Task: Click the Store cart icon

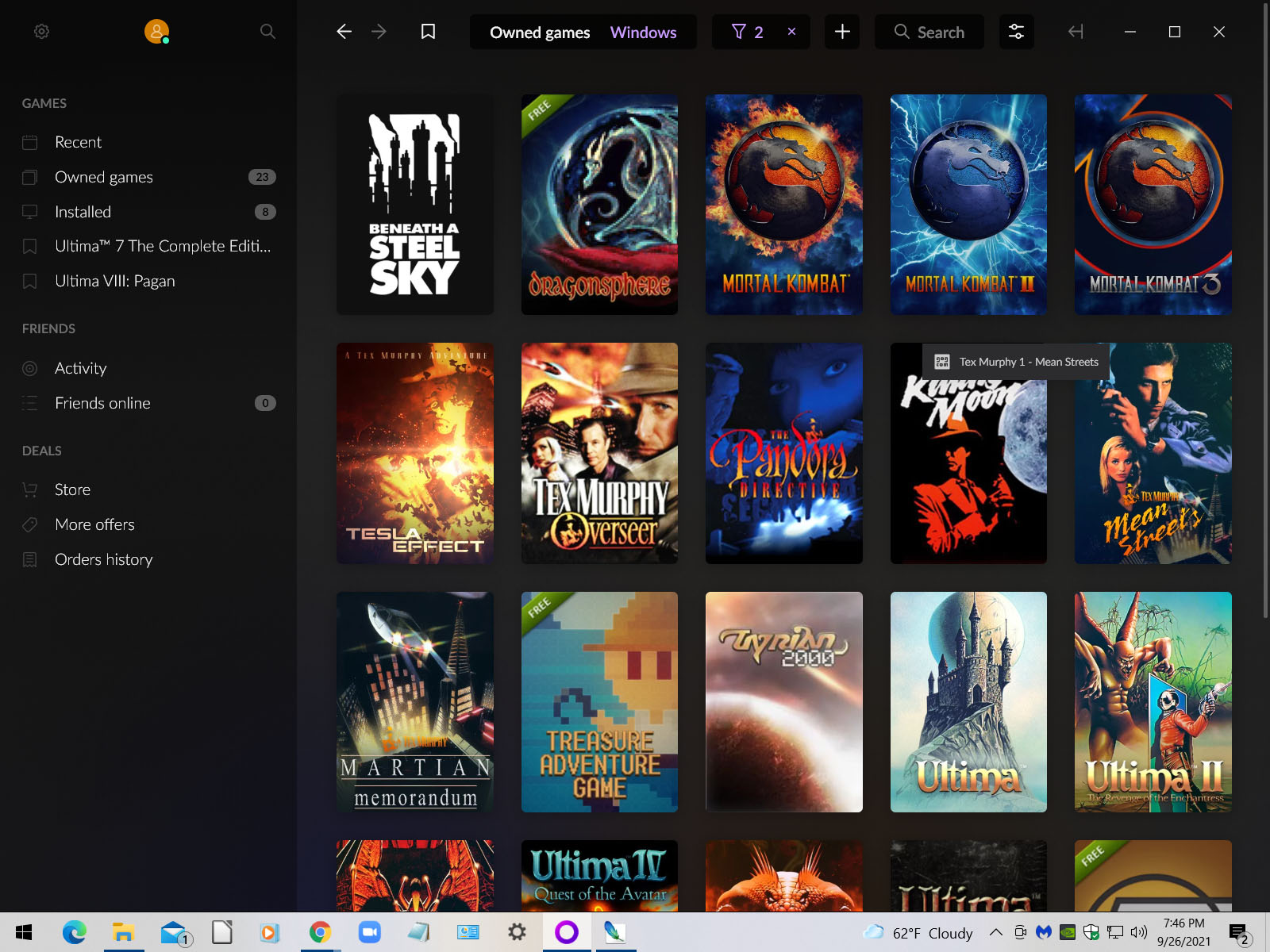Action: [30, 489]
